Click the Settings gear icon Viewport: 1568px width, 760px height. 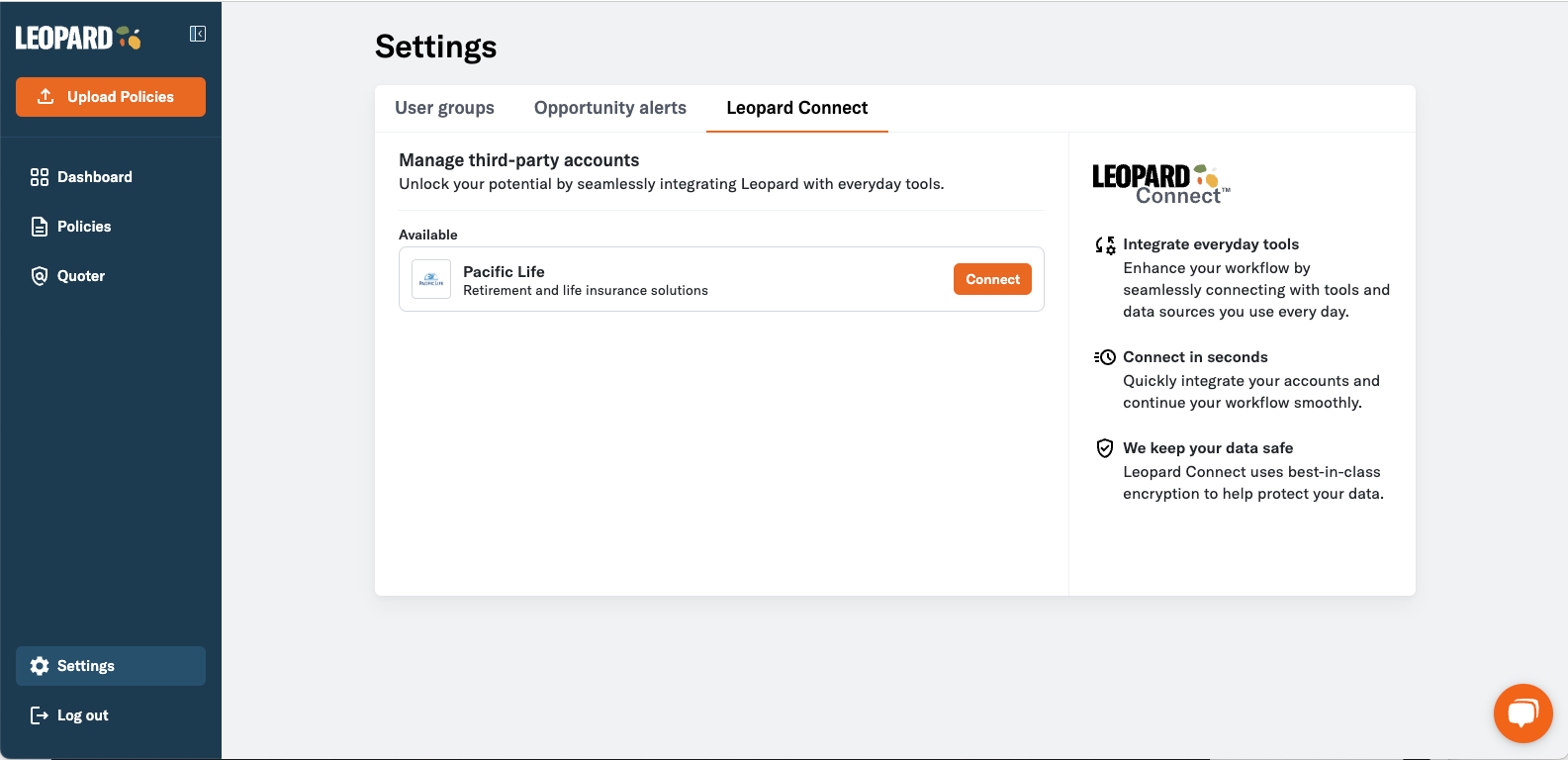point(40,666)
